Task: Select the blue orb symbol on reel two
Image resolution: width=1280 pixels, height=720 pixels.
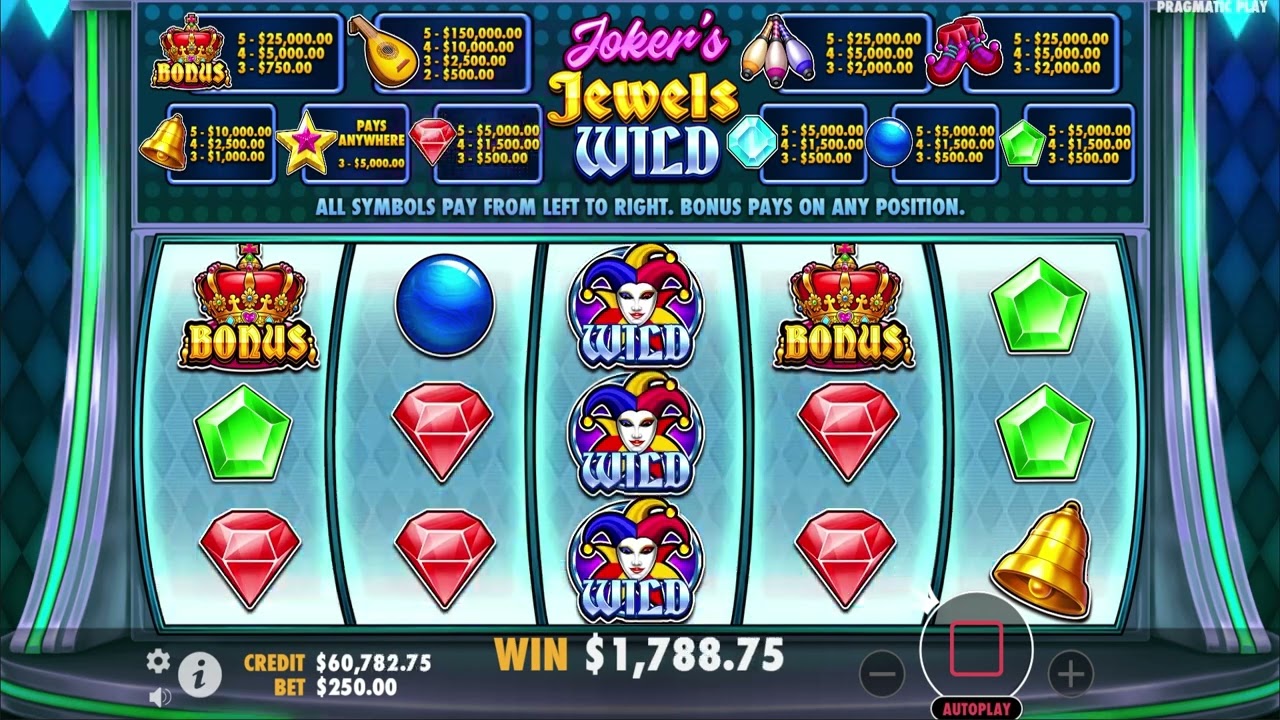Action: click(x=445, y=304)
